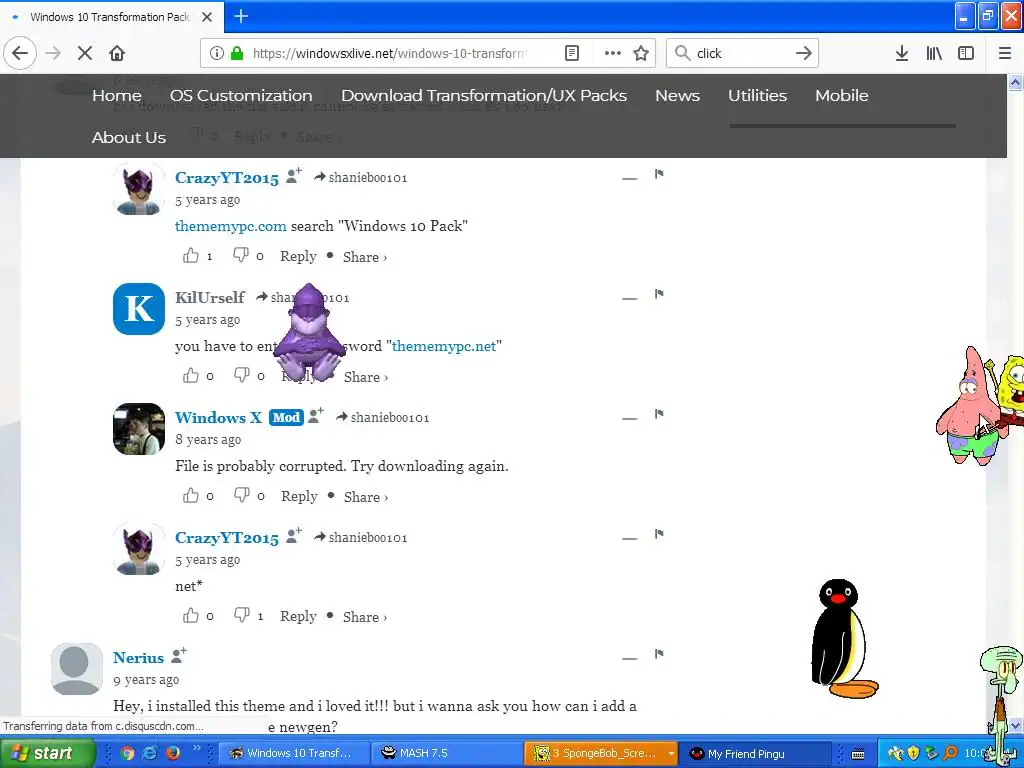Open the Windows Start button
Image resolution: width=1024 pixels, height=768 pixels.
tap(47, 753)
